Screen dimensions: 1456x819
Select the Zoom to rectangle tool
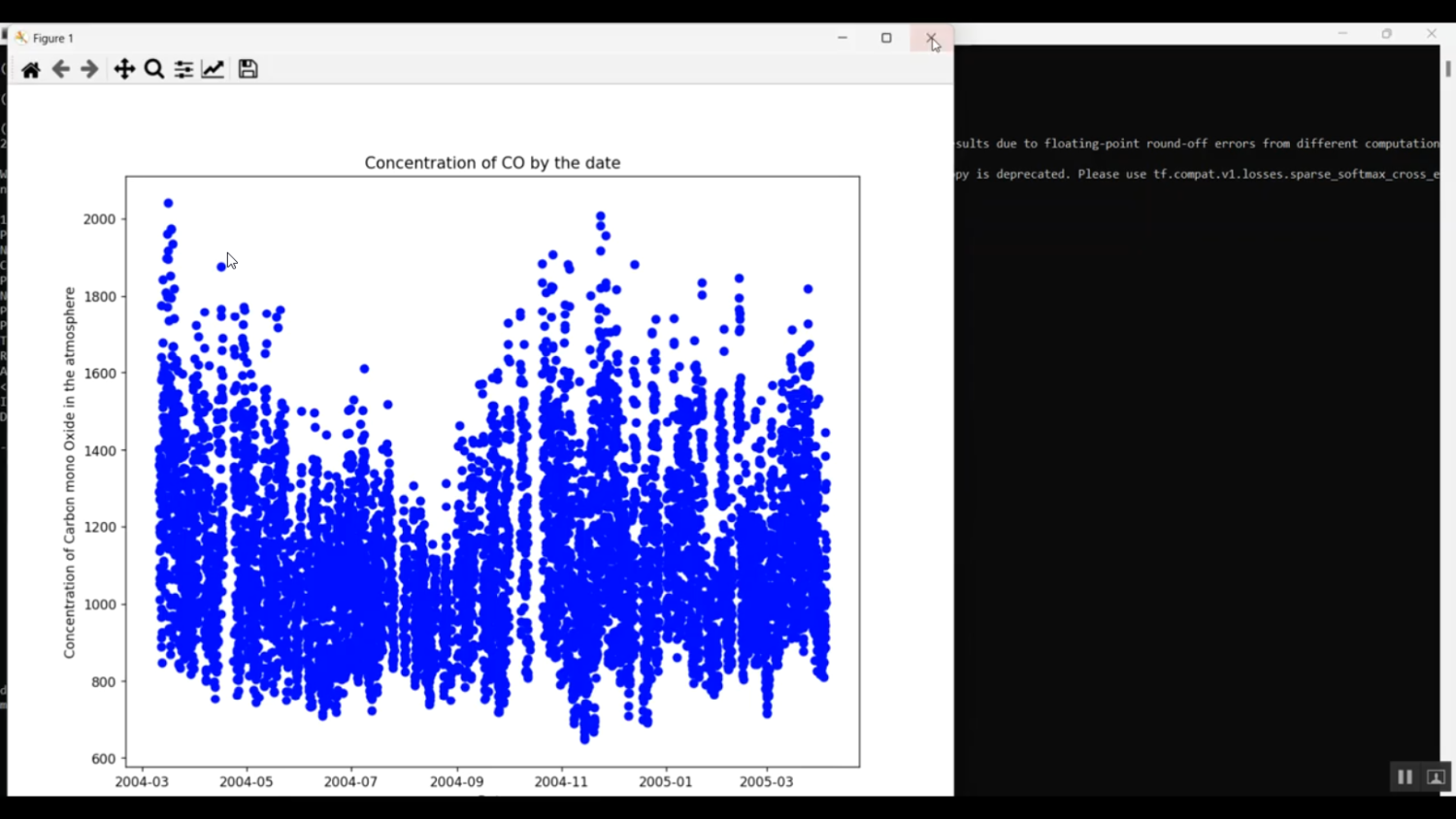153,70
